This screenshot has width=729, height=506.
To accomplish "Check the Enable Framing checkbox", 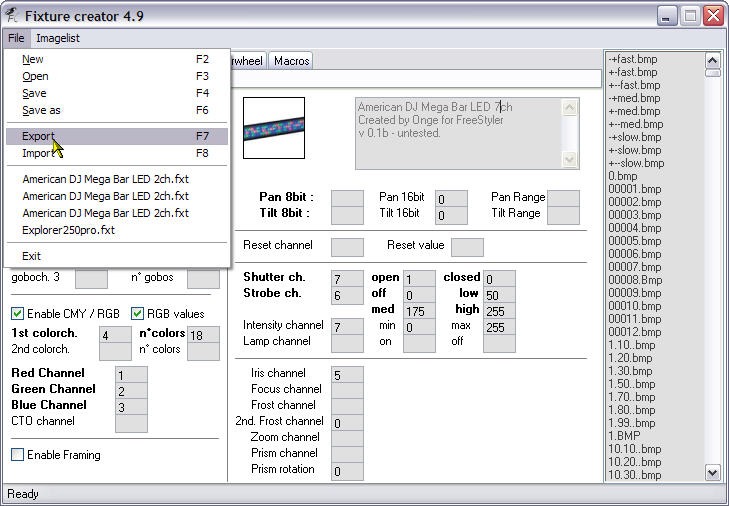I will pyautogui.click(x=17, y=455).
